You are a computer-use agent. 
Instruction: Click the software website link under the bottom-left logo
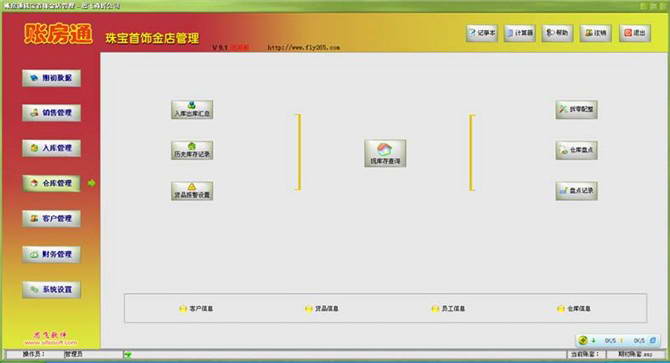[50, 343]
